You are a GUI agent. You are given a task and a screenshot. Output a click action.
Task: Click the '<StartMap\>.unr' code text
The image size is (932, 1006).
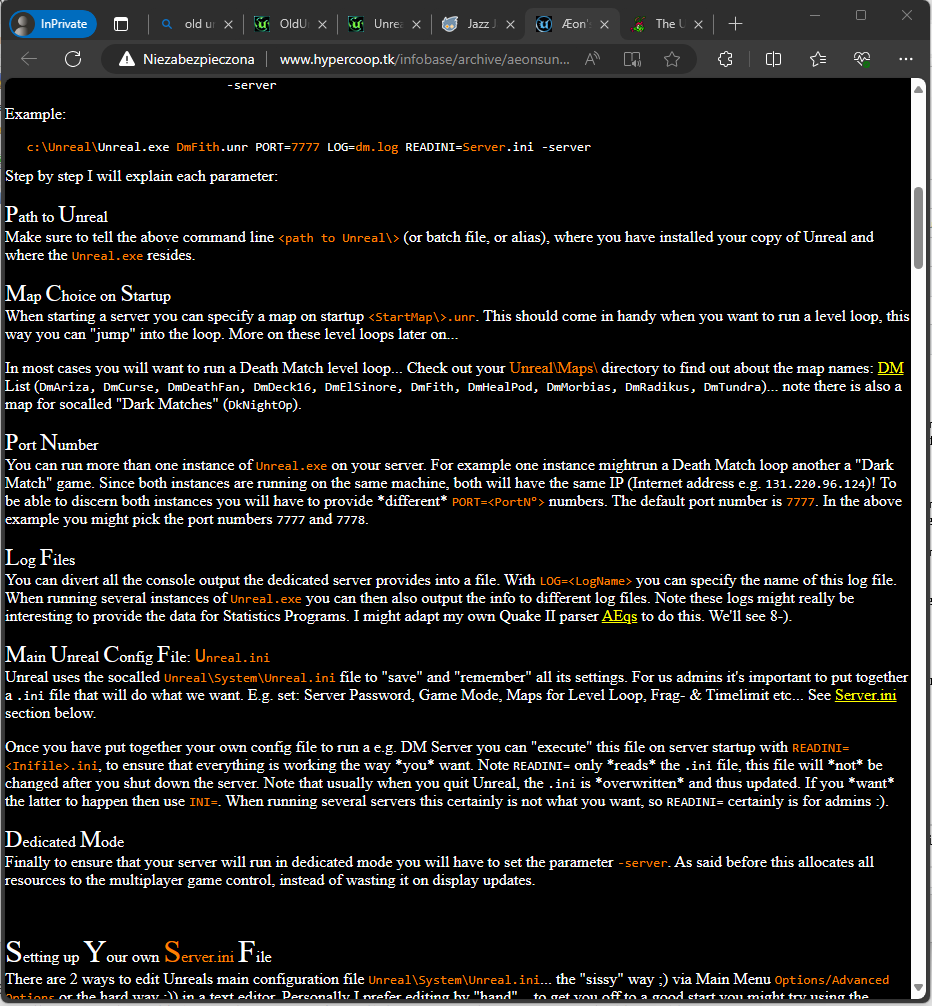pos(422,317)
